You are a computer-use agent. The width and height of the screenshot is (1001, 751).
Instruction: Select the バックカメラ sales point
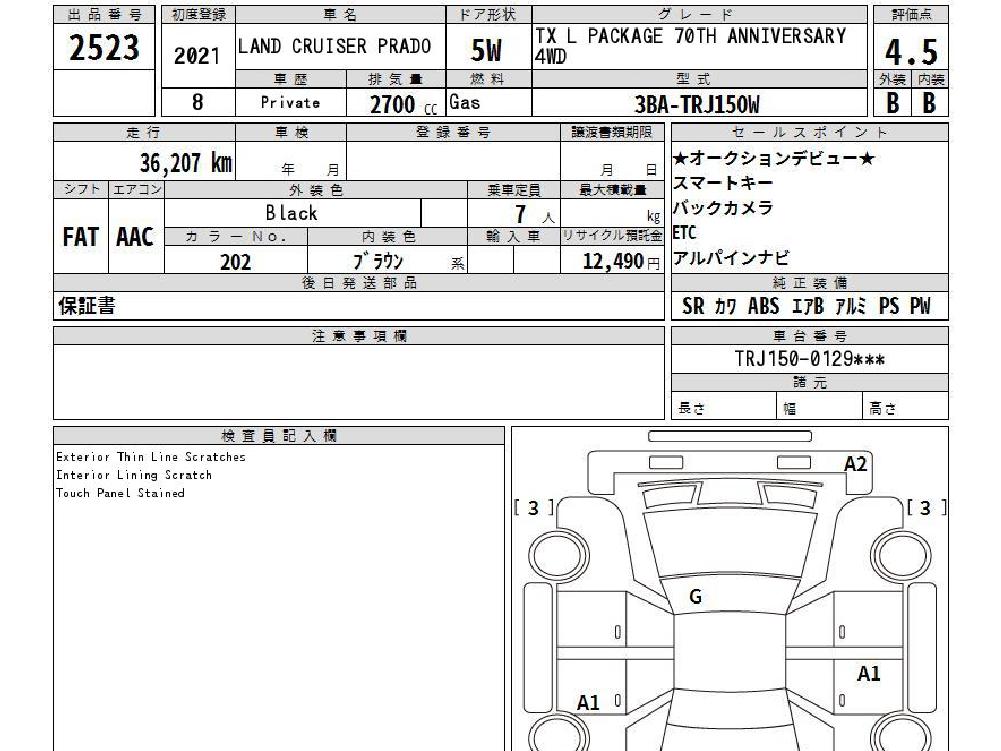point(723,208)
